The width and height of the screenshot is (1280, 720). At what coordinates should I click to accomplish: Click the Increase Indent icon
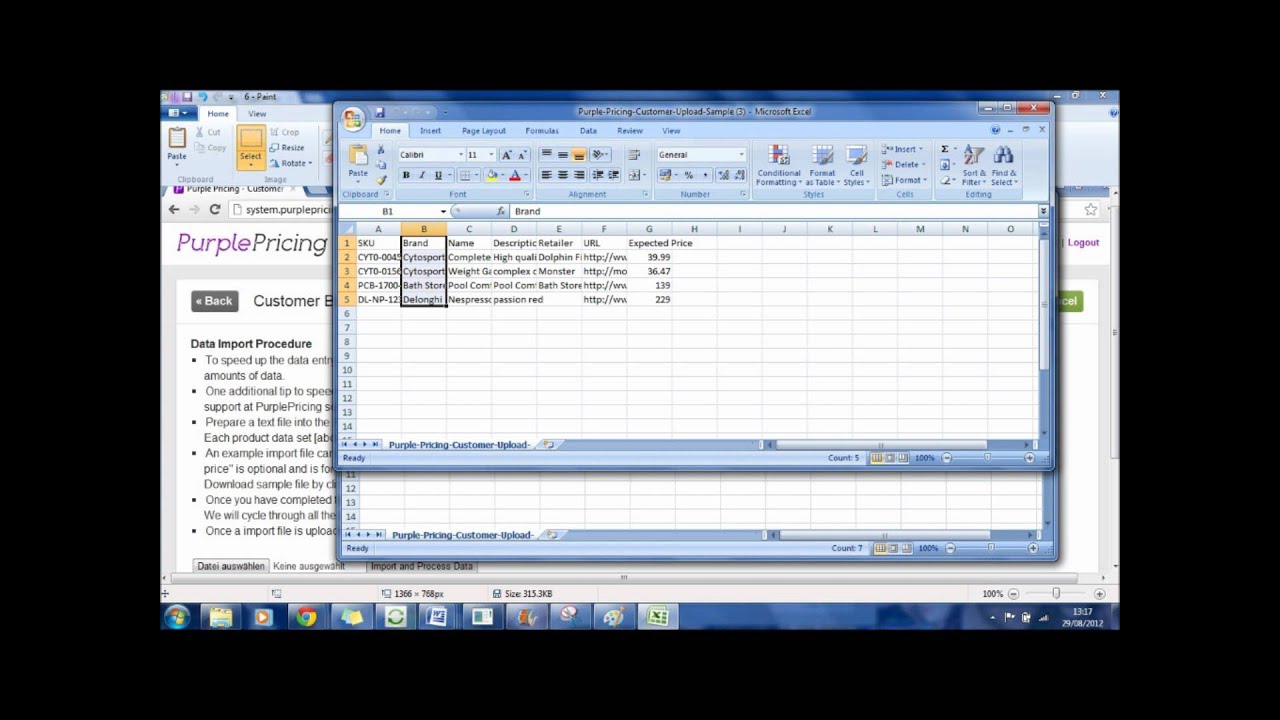(x=613, y=175)
